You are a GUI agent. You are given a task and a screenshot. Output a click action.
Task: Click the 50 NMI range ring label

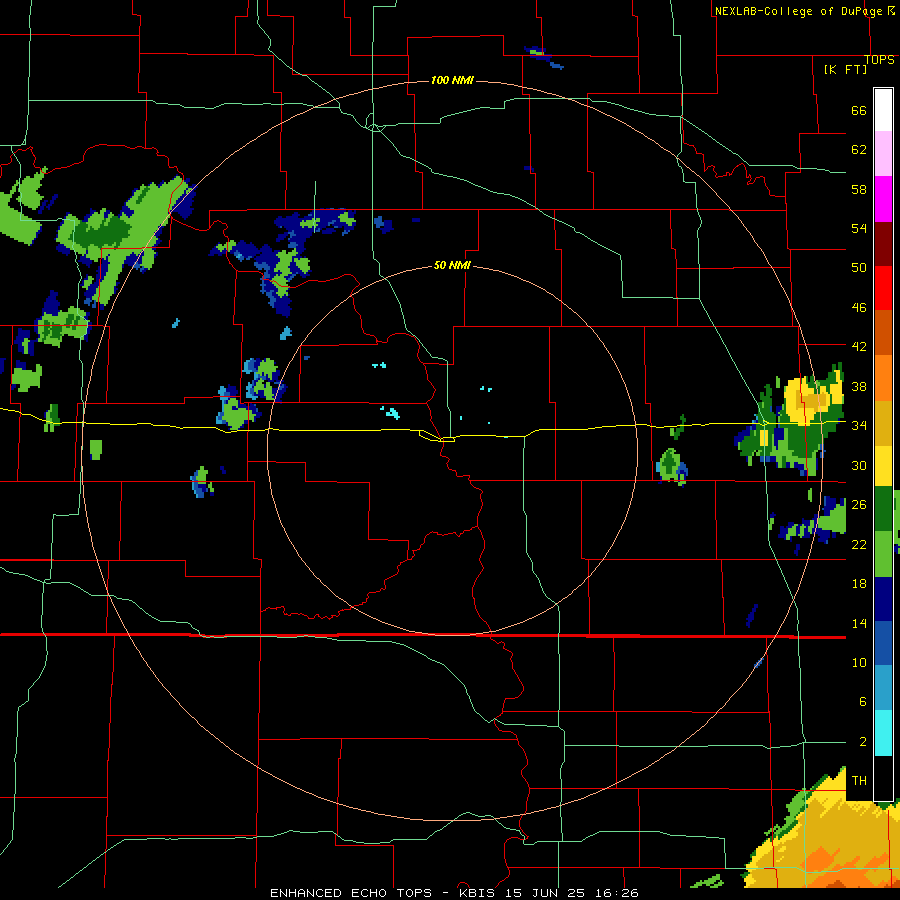[x=452, y=265]
